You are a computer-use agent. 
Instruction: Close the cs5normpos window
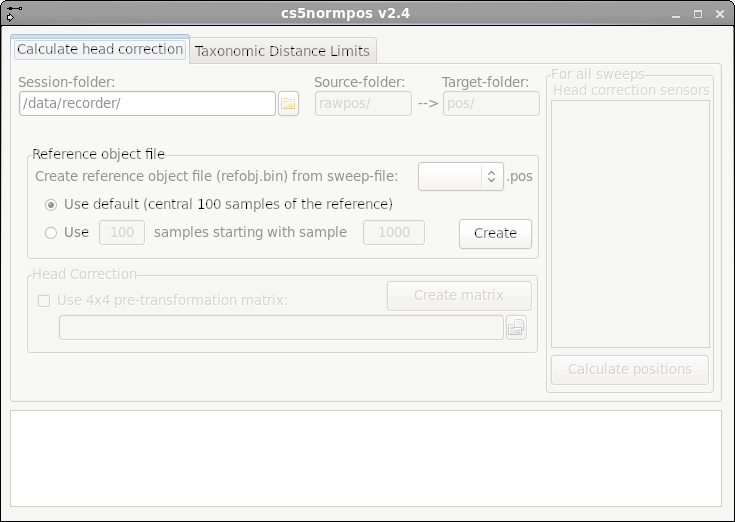click(720, 14)
